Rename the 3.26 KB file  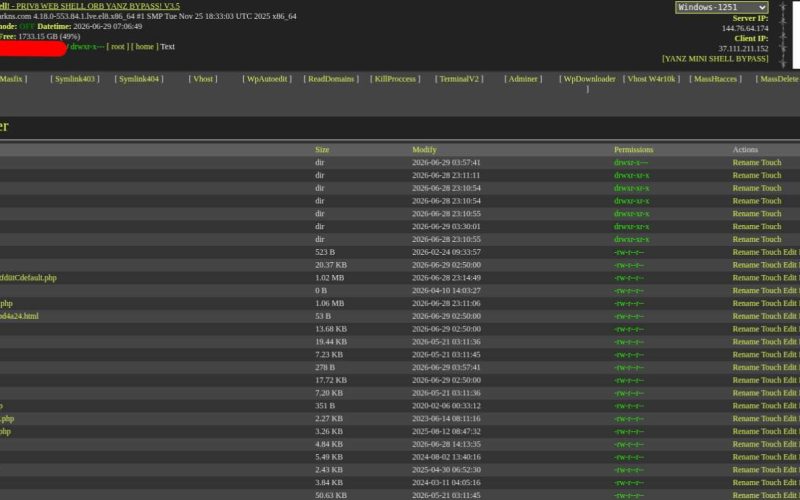pyautogui.click(x=745, y=431)
